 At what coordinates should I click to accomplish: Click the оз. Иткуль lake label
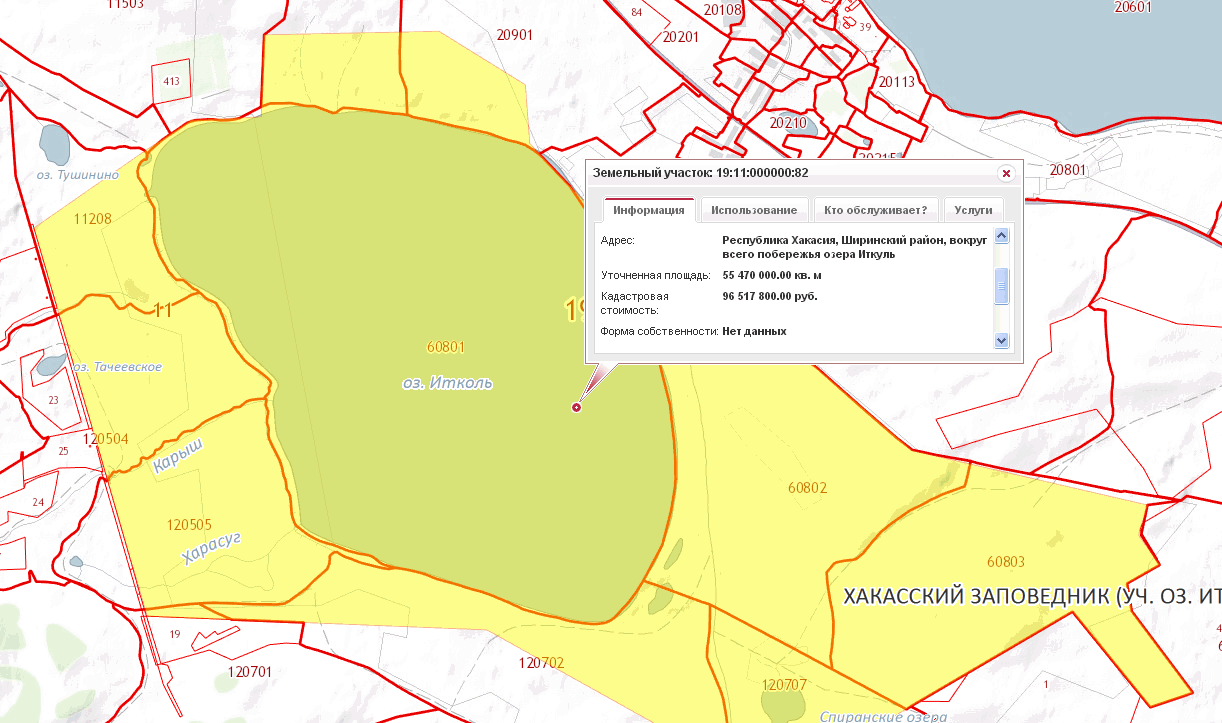coord(447,383)
